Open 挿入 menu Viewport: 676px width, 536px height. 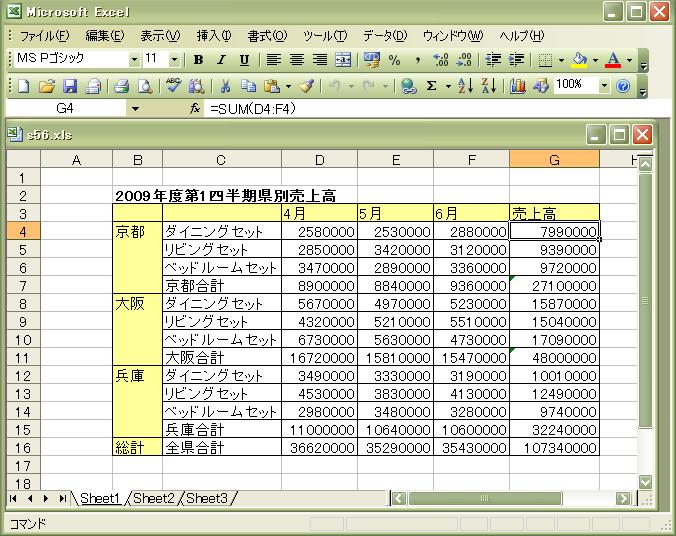(x=214, y=36)
